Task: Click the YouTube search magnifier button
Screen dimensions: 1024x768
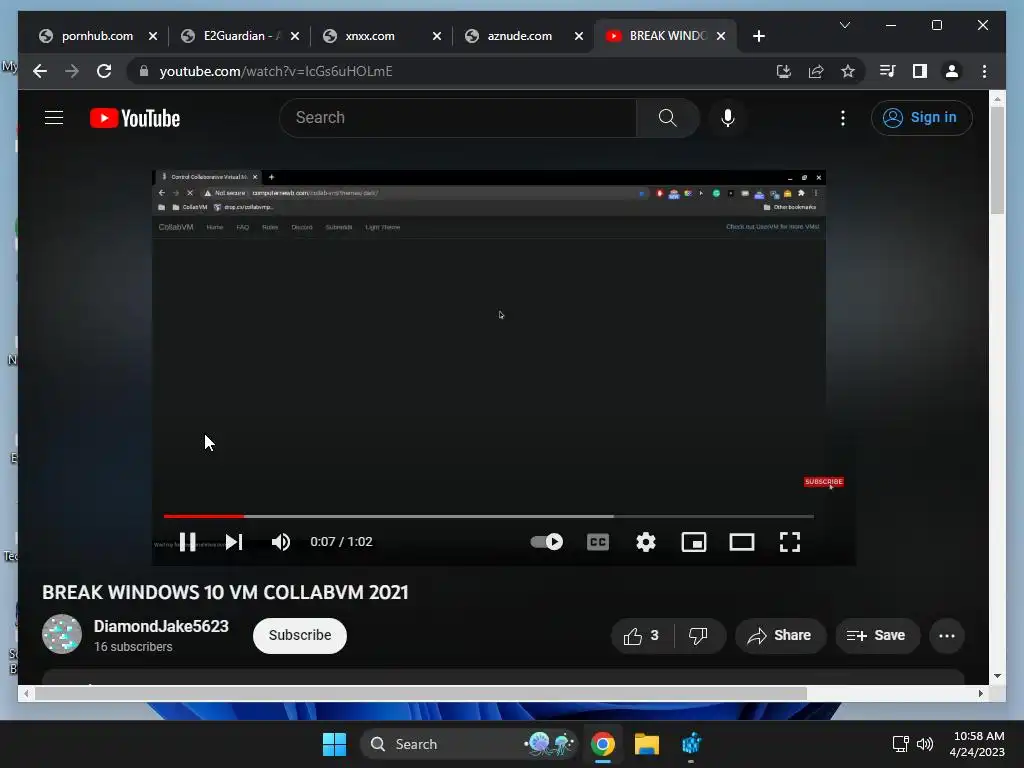Action: tap(667, 118)
